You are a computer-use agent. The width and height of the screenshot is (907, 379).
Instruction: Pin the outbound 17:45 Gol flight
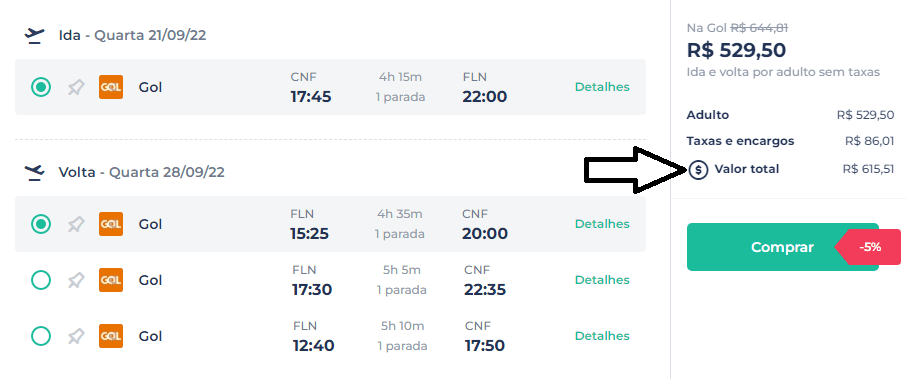[76, 87]
